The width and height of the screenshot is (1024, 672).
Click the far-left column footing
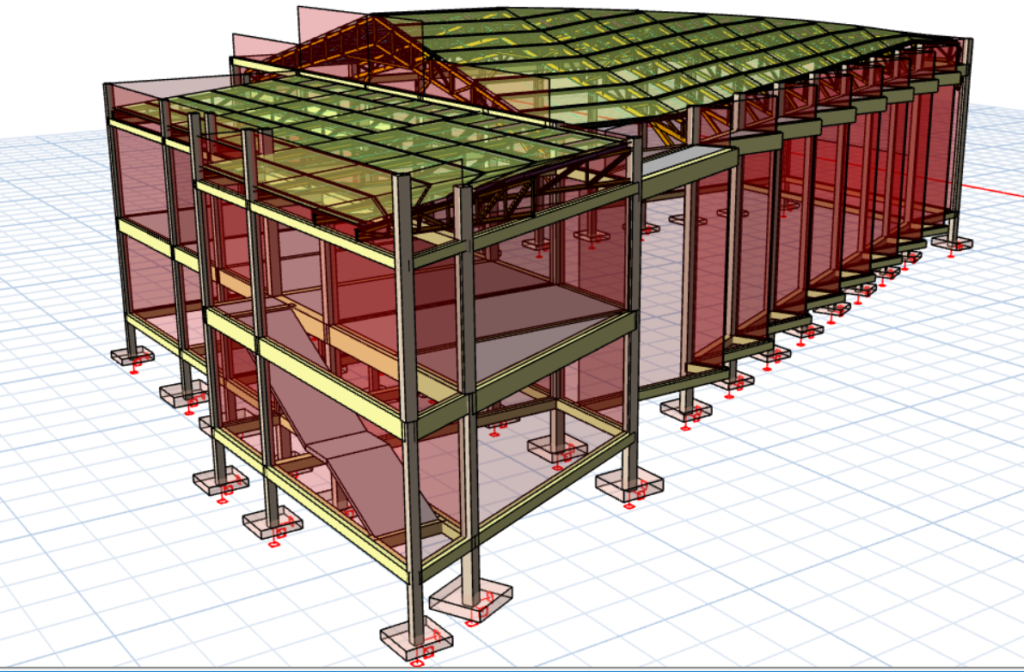click(x=131, y=355)
